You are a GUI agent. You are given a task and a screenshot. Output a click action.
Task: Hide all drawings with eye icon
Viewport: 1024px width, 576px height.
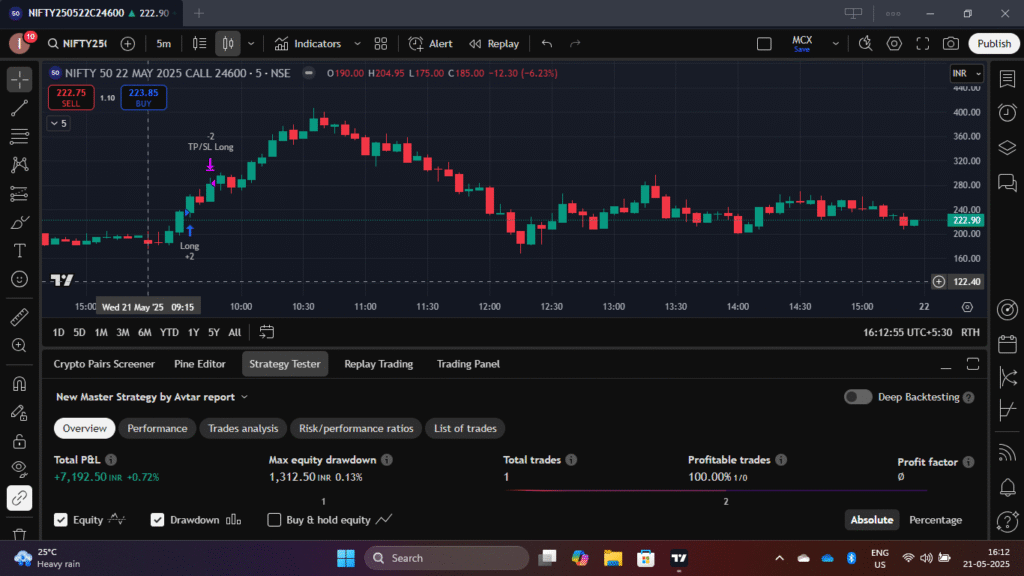point(20,470)
